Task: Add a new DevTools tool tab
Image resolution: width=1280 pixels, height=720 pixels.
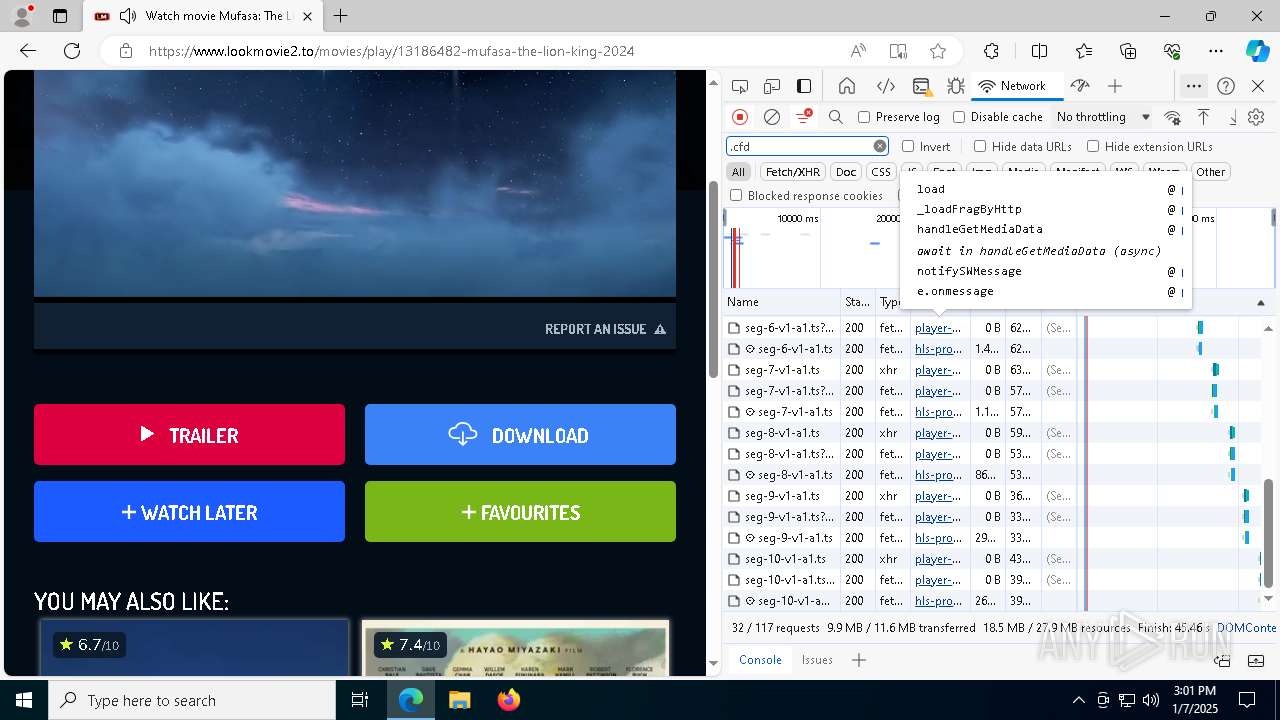Action: (x=1115, y=86)
